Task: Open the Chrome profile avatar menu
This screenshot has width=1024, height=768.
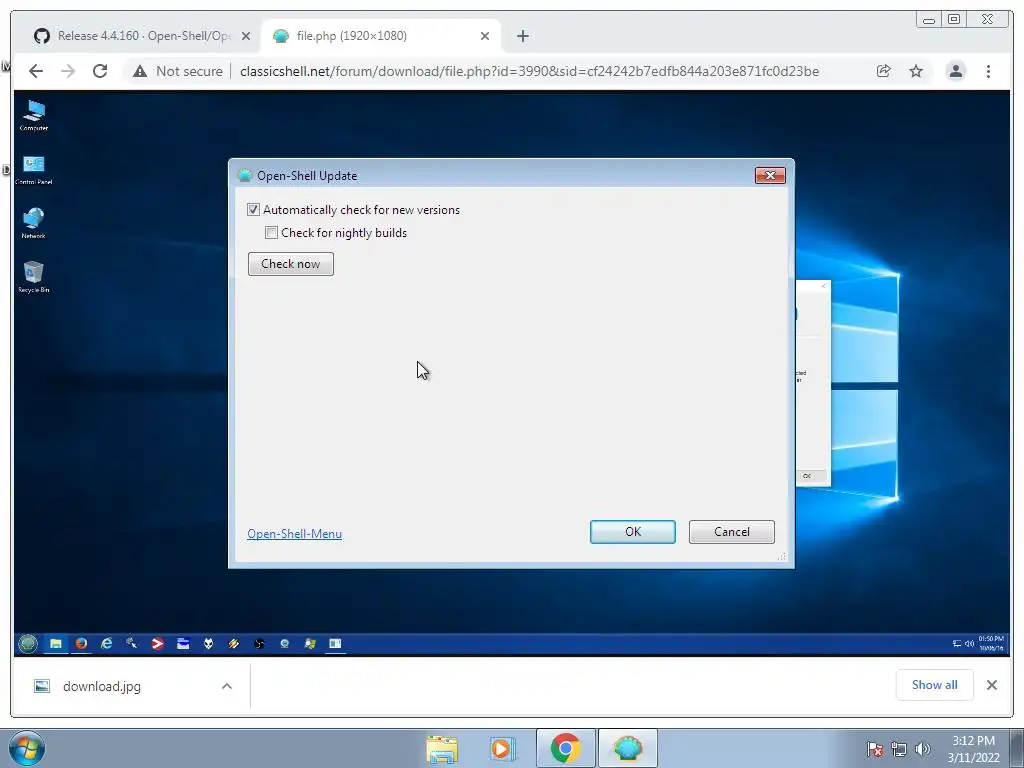Action: click(x=955, y=71)
